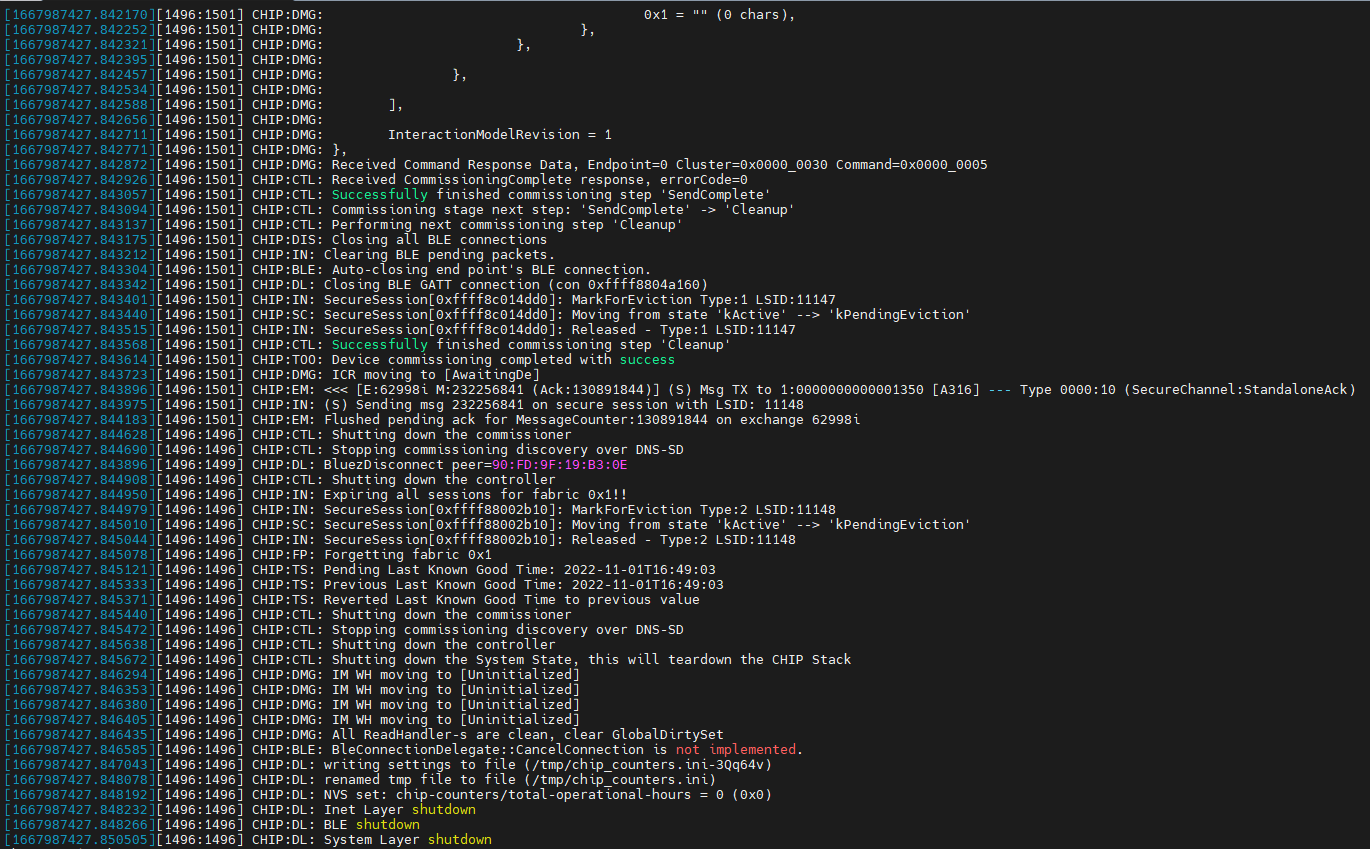Click the 'Inet Layer shutdown' line
This screenshot has width=1370, height=849.
240,810
